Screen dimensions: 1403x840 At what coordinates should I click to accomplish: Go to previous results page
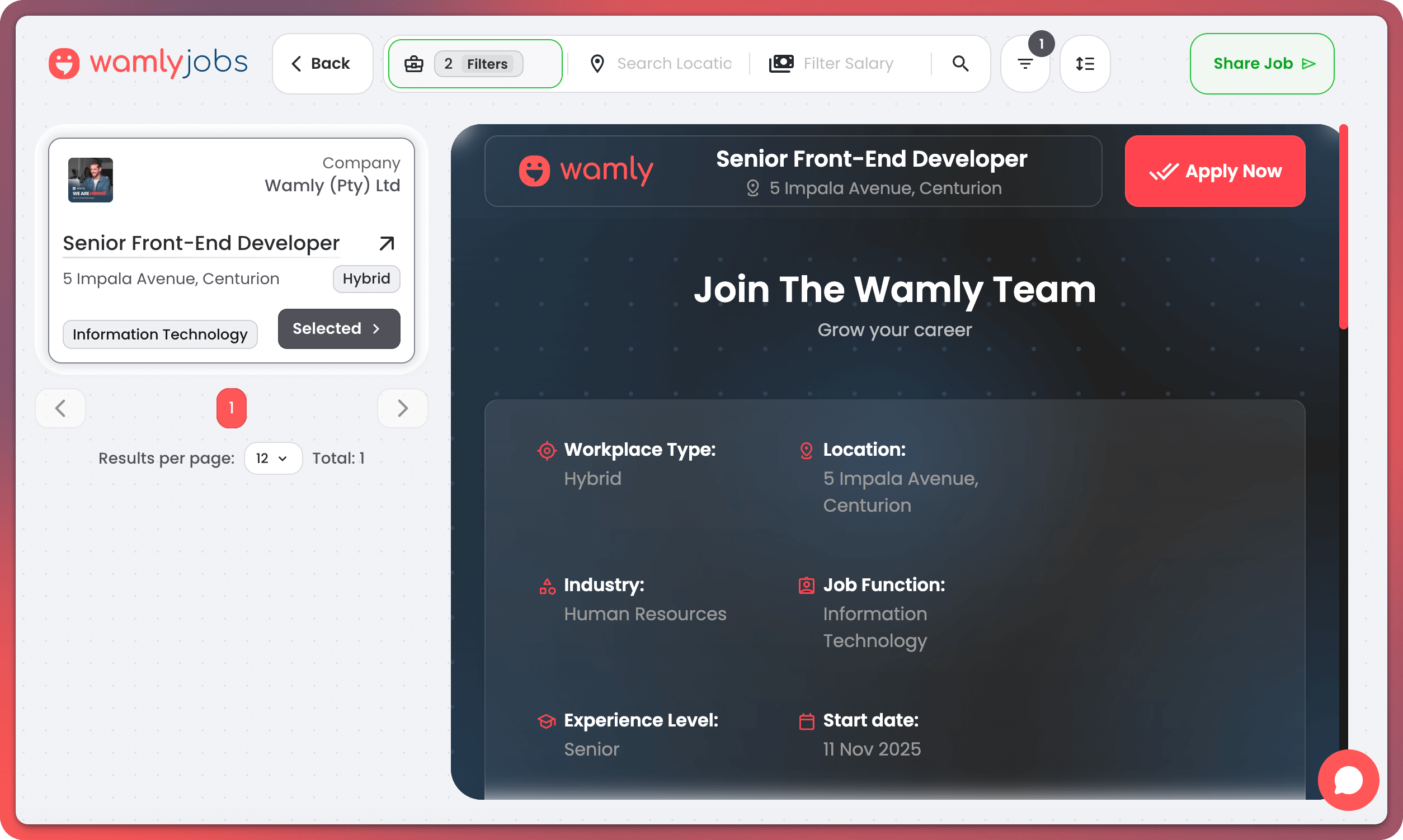pos(60,408)
